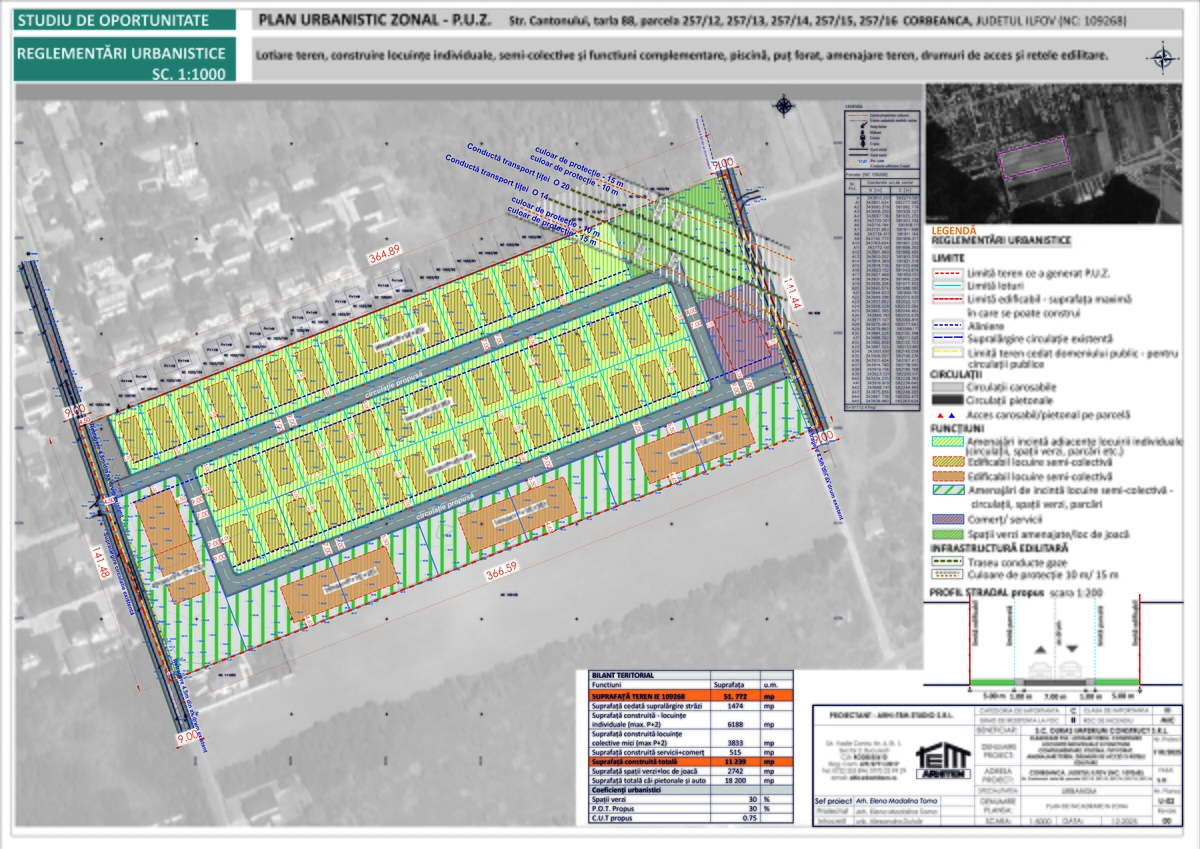Click the north arrow above the site plan
This screenshot has height=849, width=1200.
pyautogui.click(x=784, y=103)
